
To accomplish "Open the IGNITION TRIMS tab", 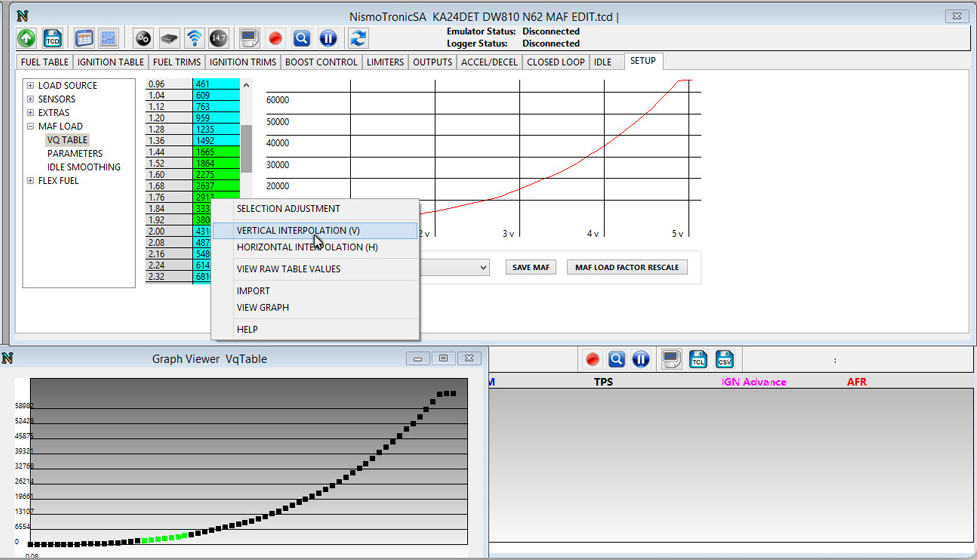I will pos(242,62).
